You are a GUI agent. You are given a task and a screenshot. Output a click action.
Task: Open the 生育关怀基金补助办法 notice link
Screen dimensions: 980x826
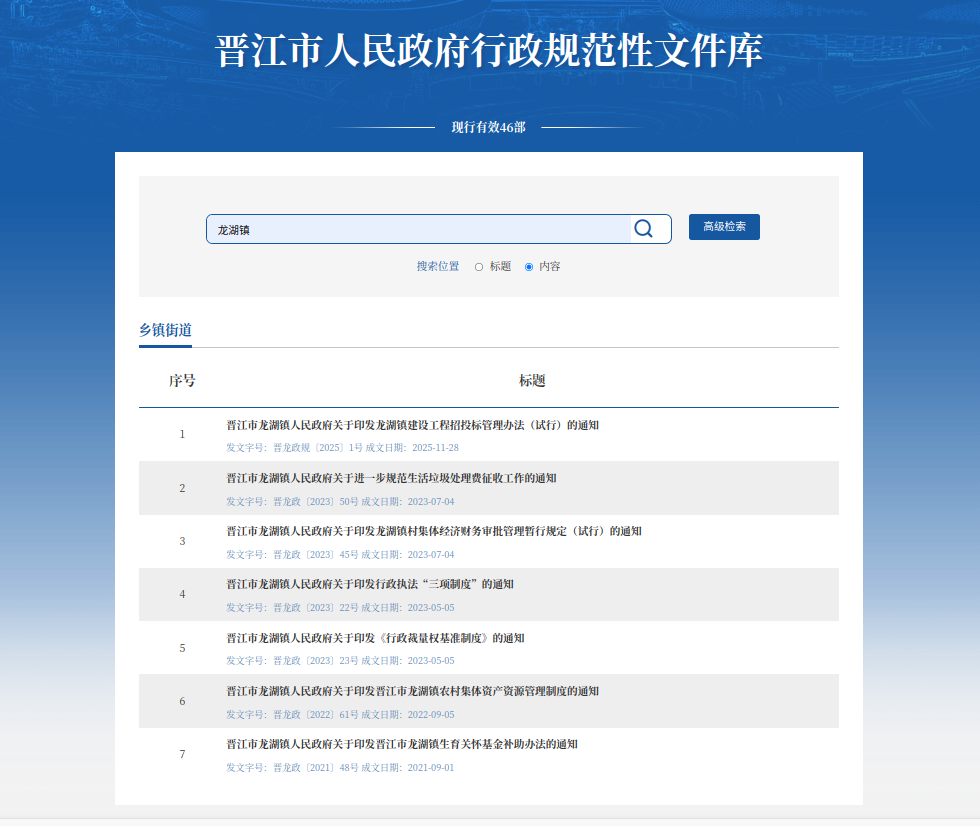point(402,744)
